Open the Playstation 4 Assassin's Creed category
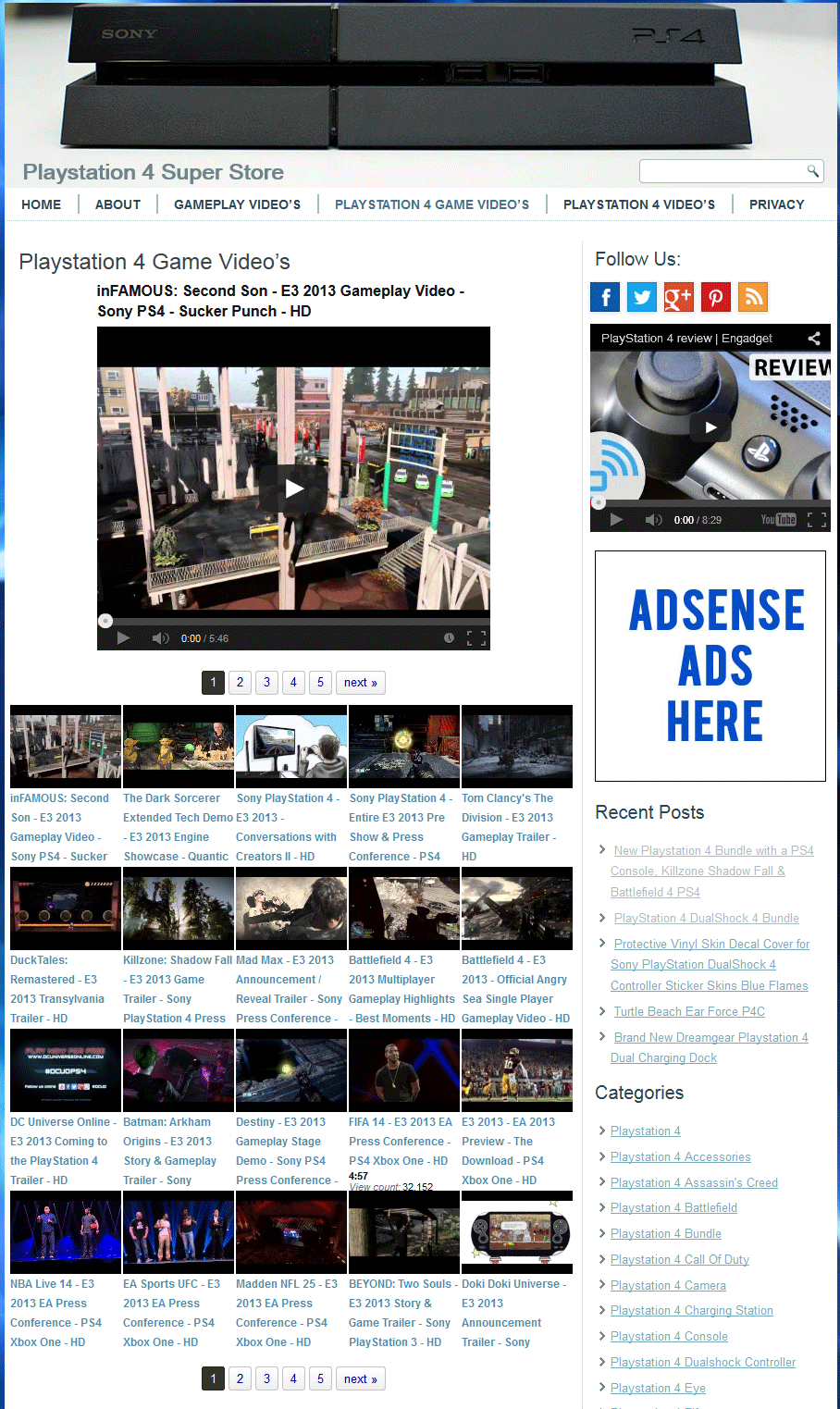The width and height of the screenshot is (840, 1409). 694,1182
